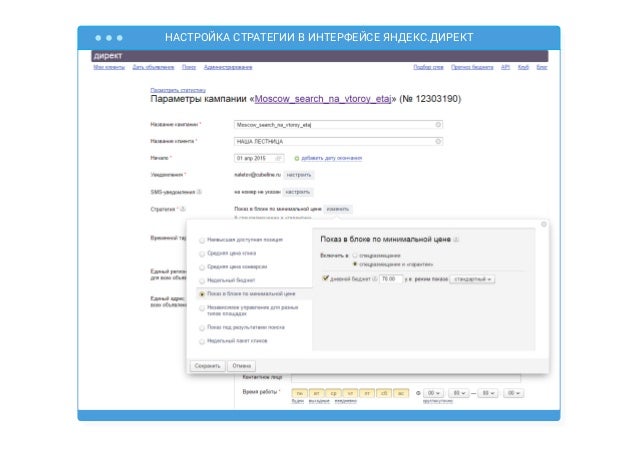
Task: Open 'Дать объявление' top menu link
Action: pos(153,68)
